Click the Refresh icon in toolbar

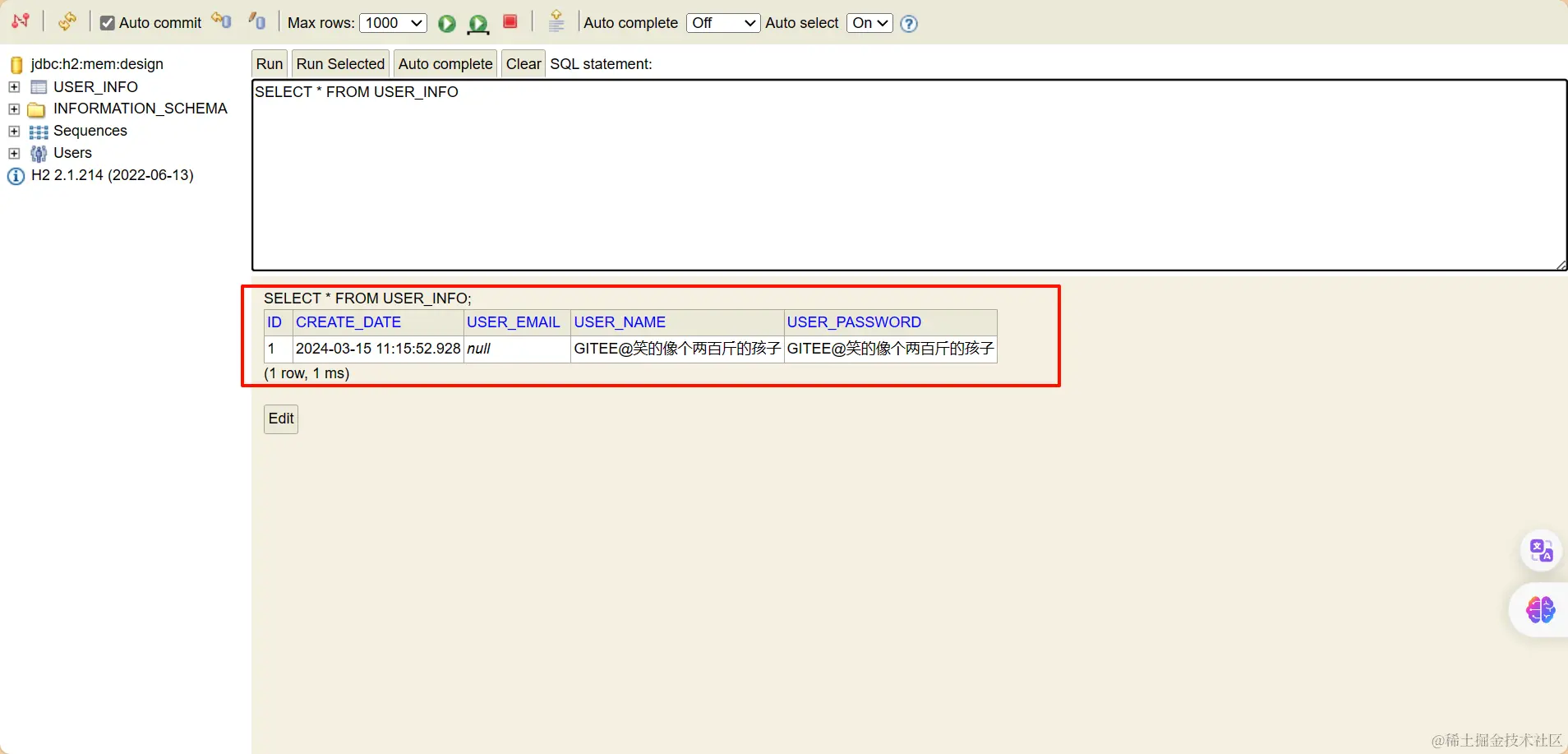[67, 21]
